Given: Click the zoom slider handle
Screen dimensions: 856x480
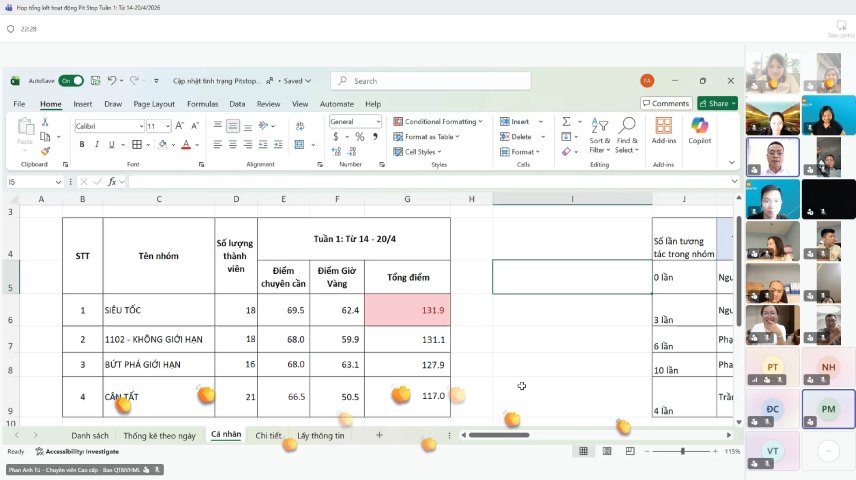Looking at the screenshot, I should pos(682,451).
